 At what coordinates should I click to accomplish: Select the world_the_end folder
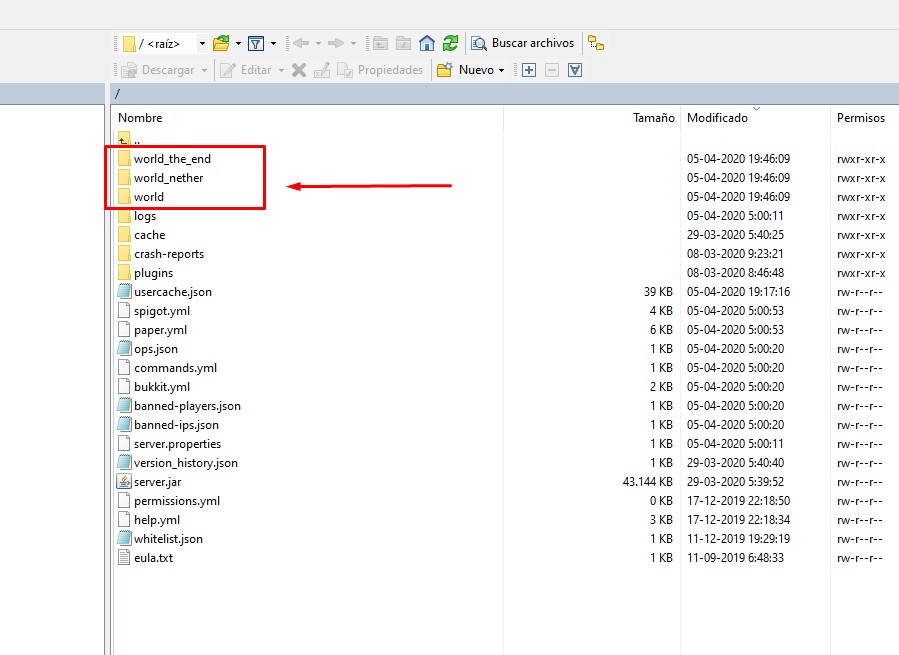165,159
